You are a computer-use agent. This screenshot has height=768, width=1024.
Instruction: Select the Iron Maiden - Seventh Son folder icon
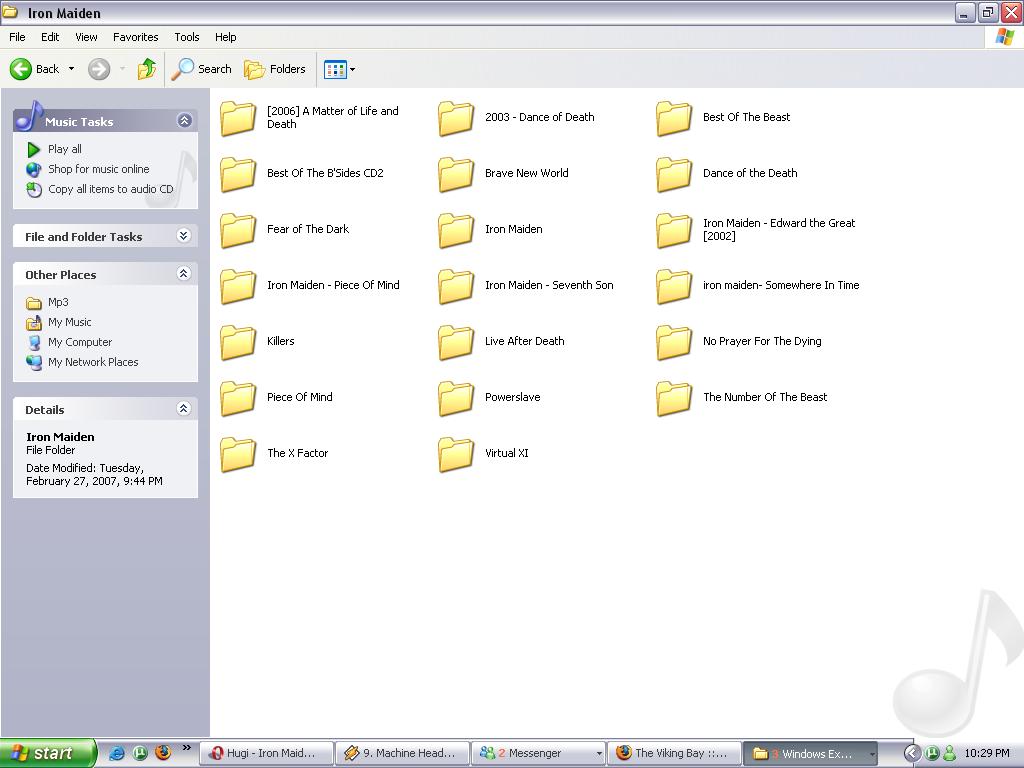click(x=456, y=286)
